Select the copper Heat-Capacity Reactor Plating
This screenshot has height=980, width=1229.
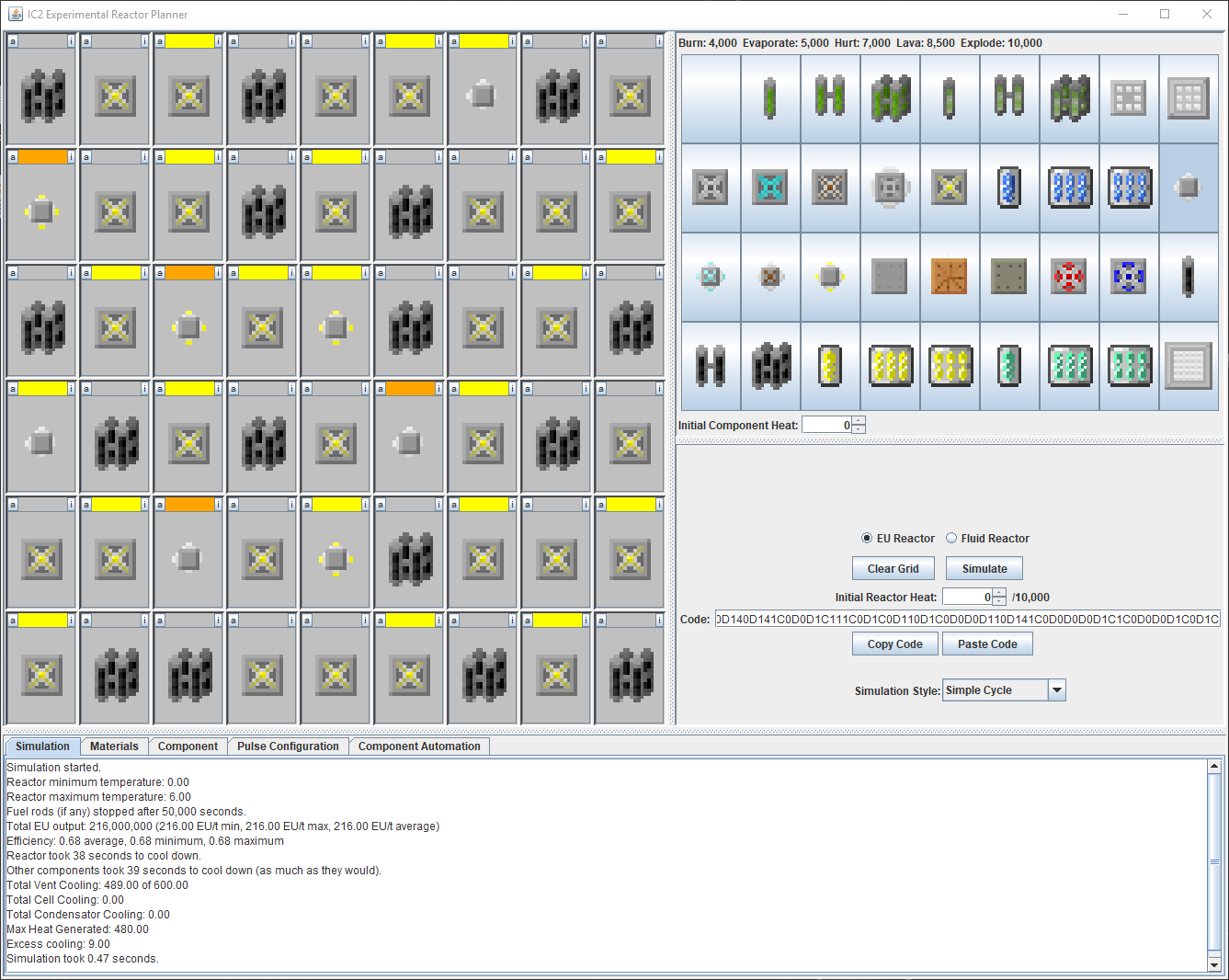click(950, 277)
